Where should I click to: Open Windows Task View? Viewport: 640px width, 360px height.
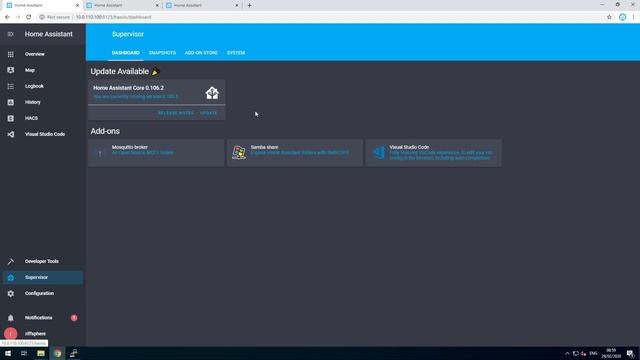[24, 353]
